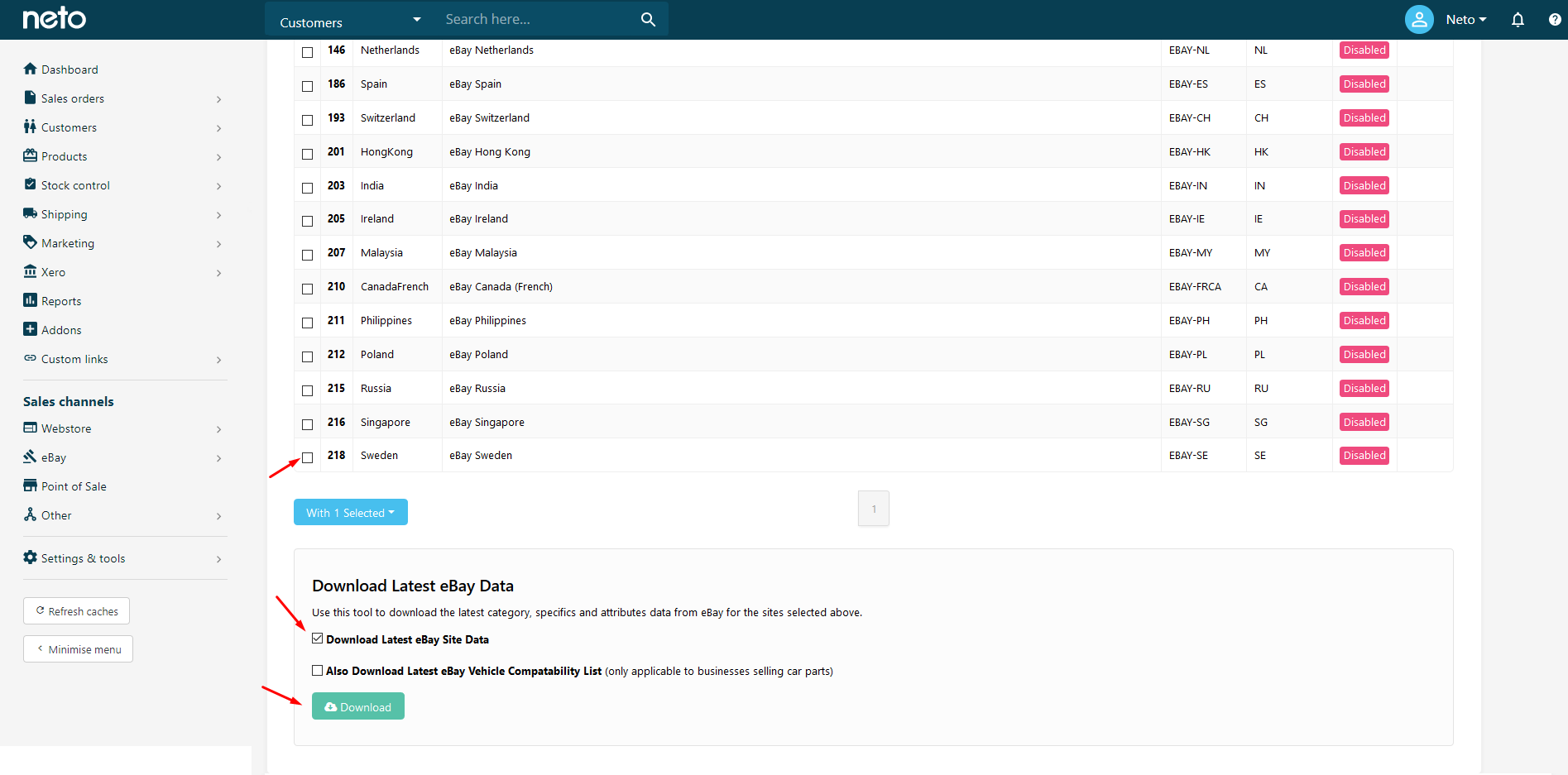Toggle Download Latest eBay Site Data checkbox

317,639
